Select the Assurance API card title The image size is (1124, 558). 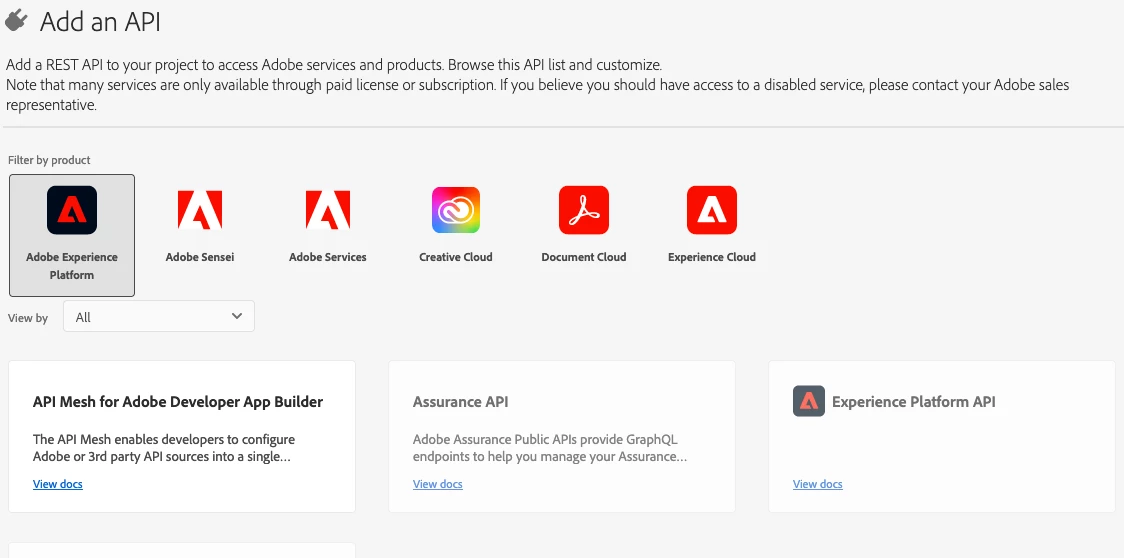click(460, 402)
